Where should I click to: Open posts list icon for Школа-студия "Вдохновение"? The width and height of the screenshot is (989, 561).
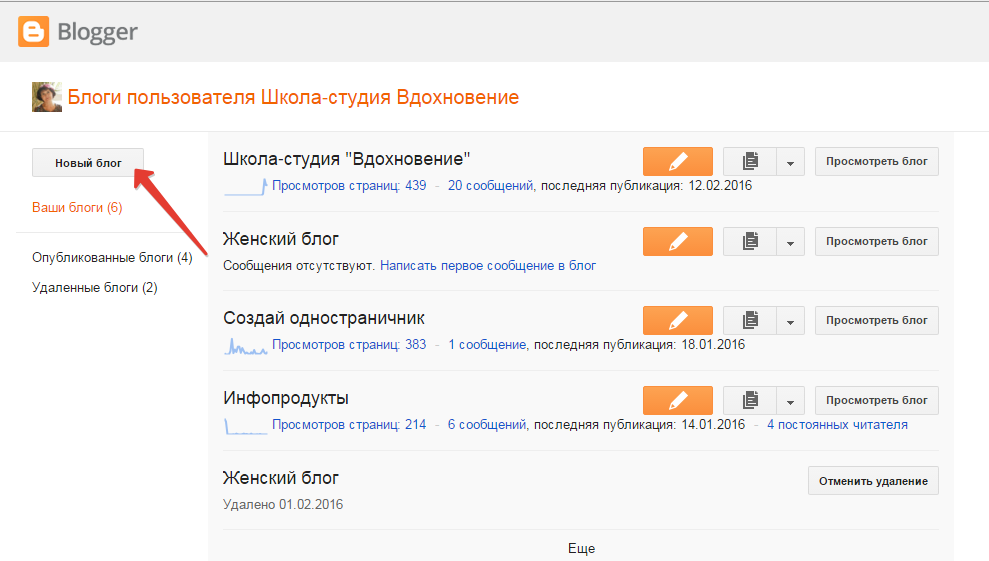pos(750,162)
